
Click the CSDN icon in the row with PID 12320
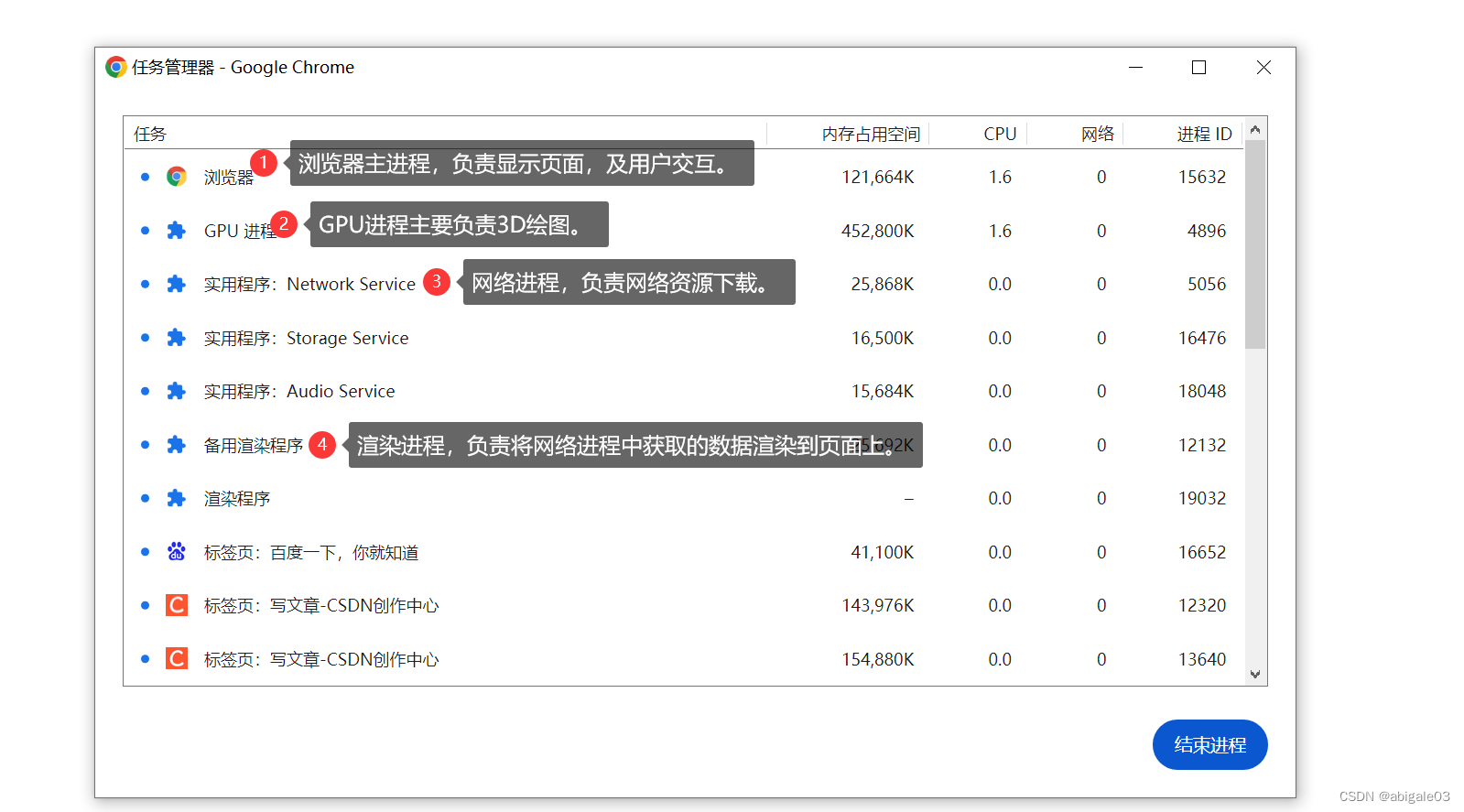pos(177,605)
